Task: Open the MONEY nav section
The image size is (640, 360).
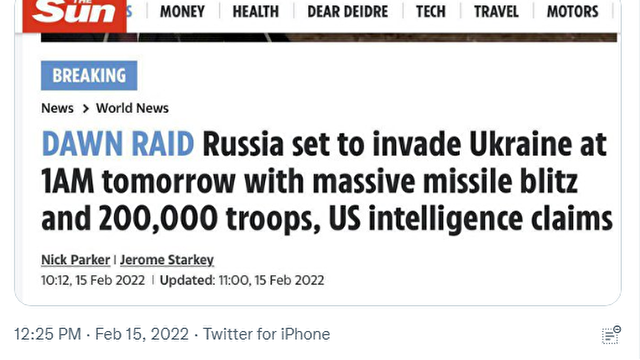Action: tap(182, 11)
